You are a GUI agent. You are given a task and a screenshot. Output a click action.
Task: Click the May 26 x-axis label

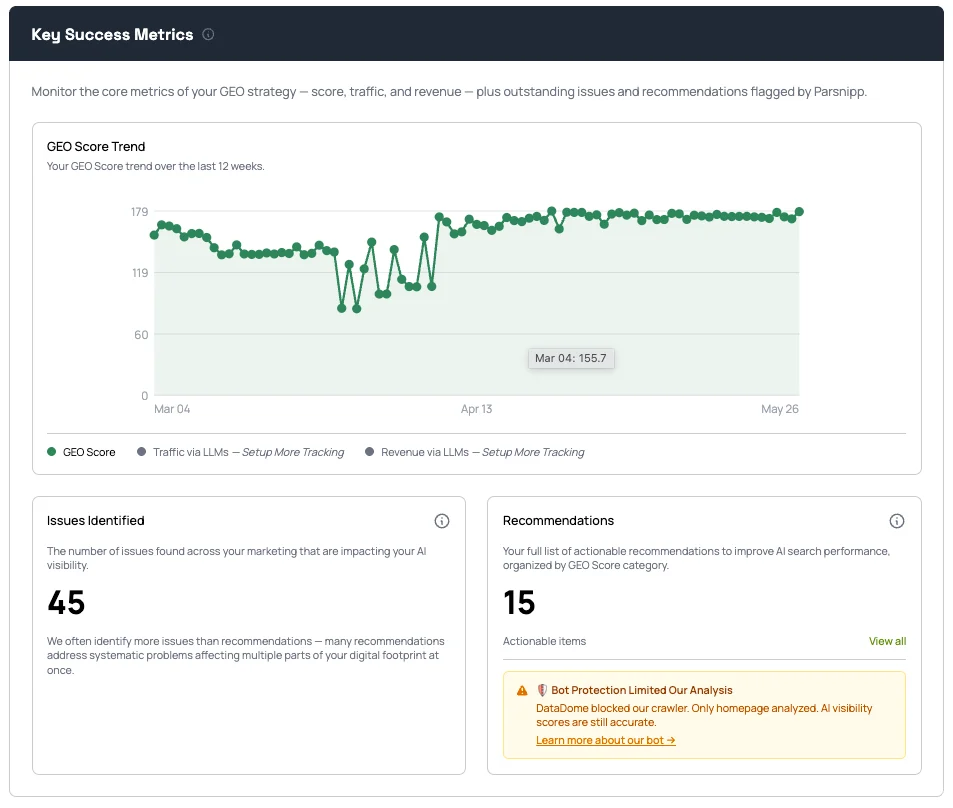[780, 409]
